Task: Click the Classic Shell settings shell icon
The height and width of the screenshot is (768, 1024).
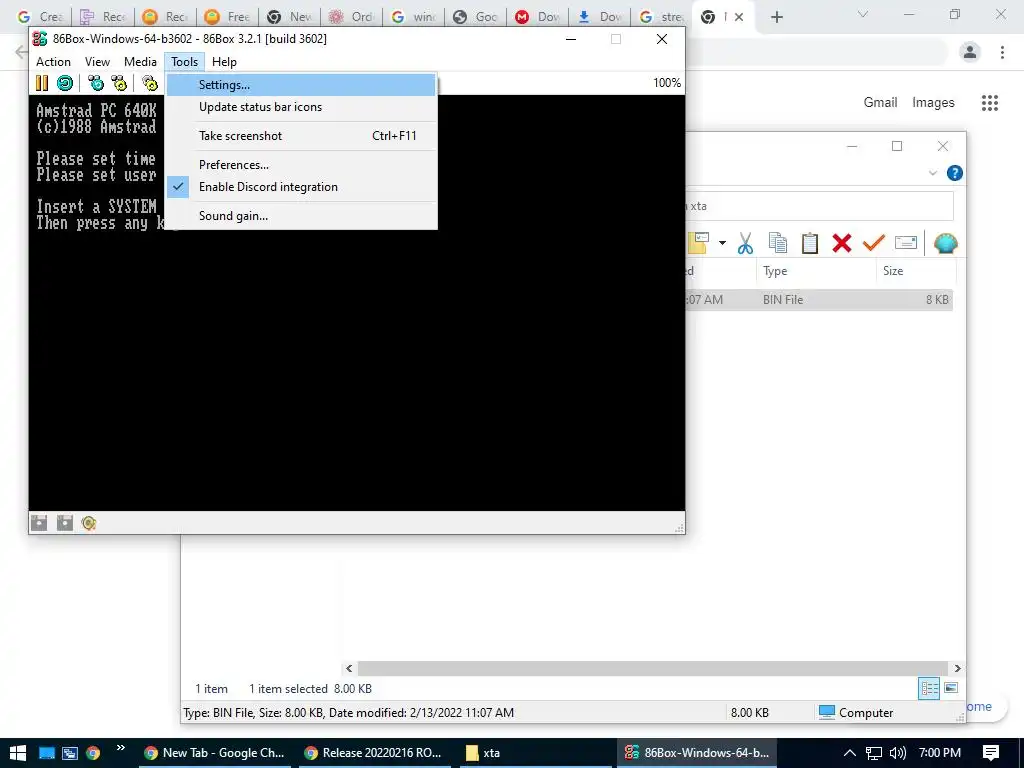Action: [945, 243]
